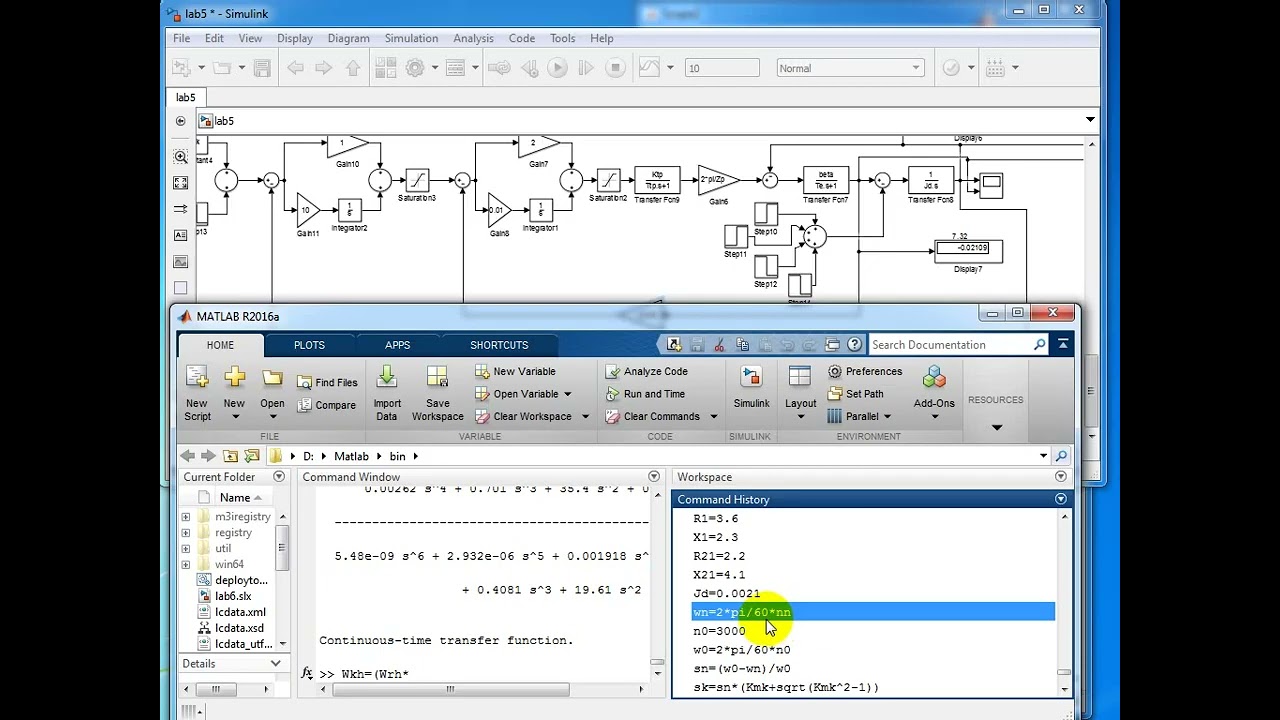Click the Simulink model configuration gear icon
The height and width of the screenshot is (720, 1280).
coord(415,68)
